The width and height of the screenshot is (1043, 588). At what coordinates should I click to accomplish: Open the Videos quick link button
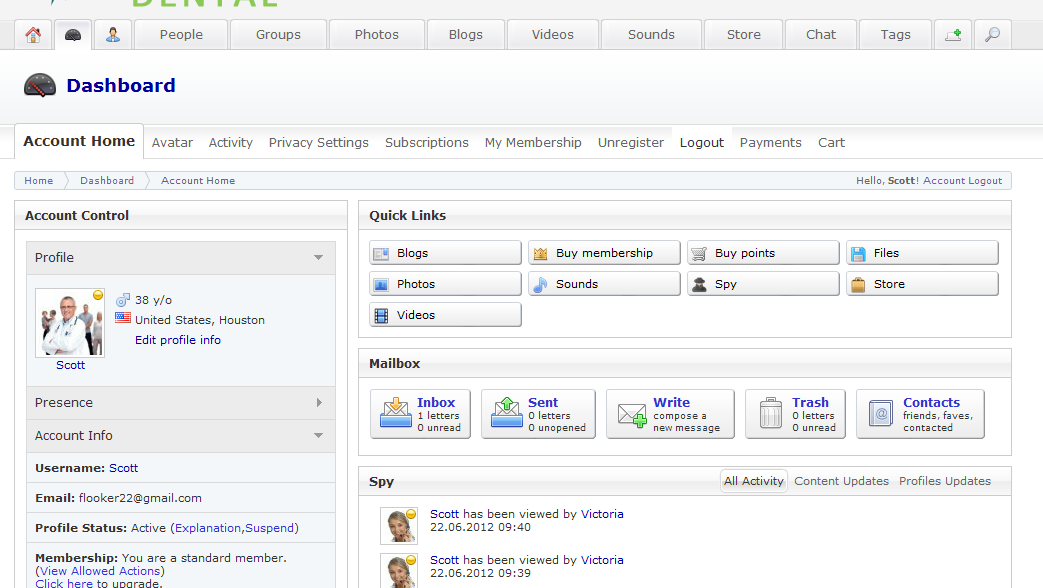click(445, 315)
